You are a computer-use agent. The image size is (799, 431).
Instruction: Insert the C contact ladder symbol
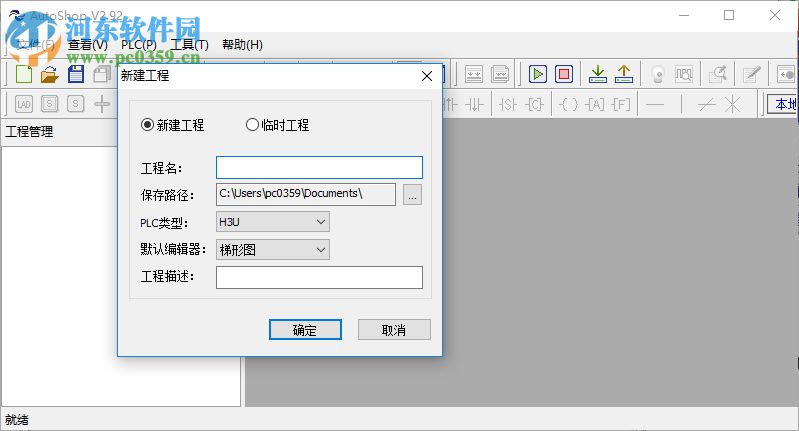[x=534, y=105]
